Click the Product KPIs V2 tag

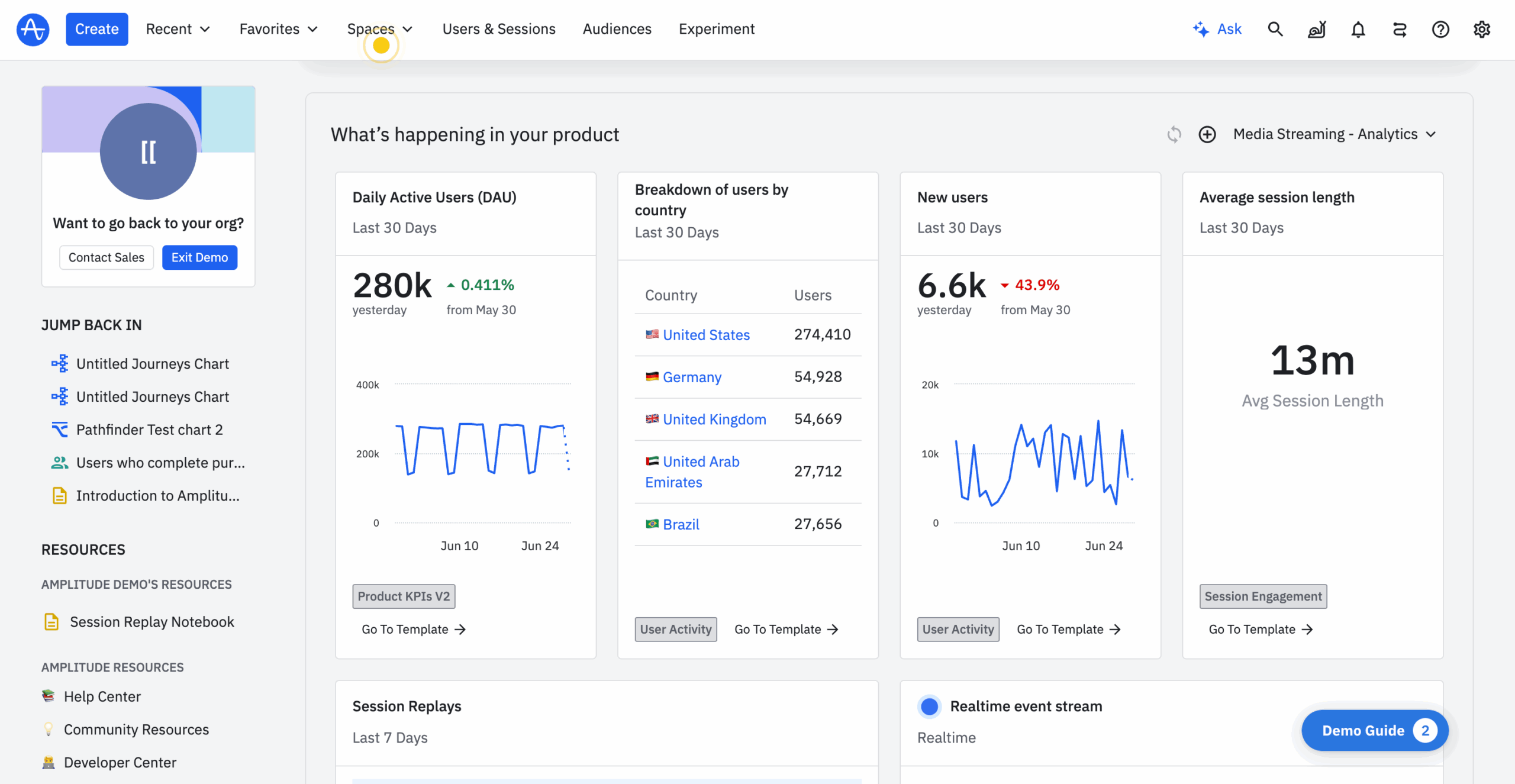click(x=404, y=596)
